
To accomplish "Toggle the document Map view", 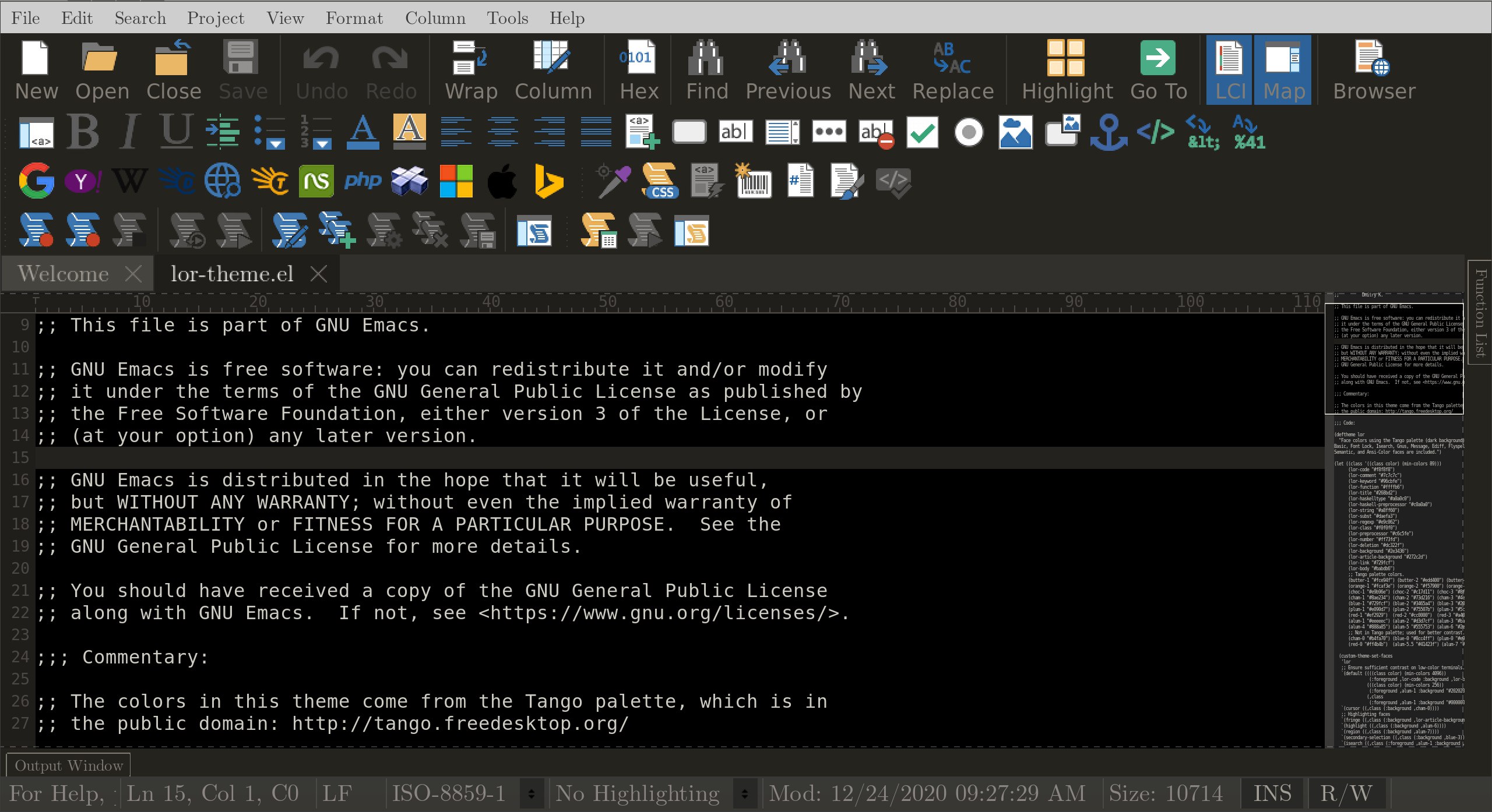I will pos(1283,70).
